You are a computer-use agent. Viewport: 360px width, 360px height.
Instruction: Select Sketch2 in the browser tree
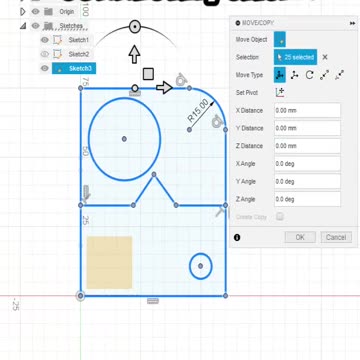click(79, 54)
